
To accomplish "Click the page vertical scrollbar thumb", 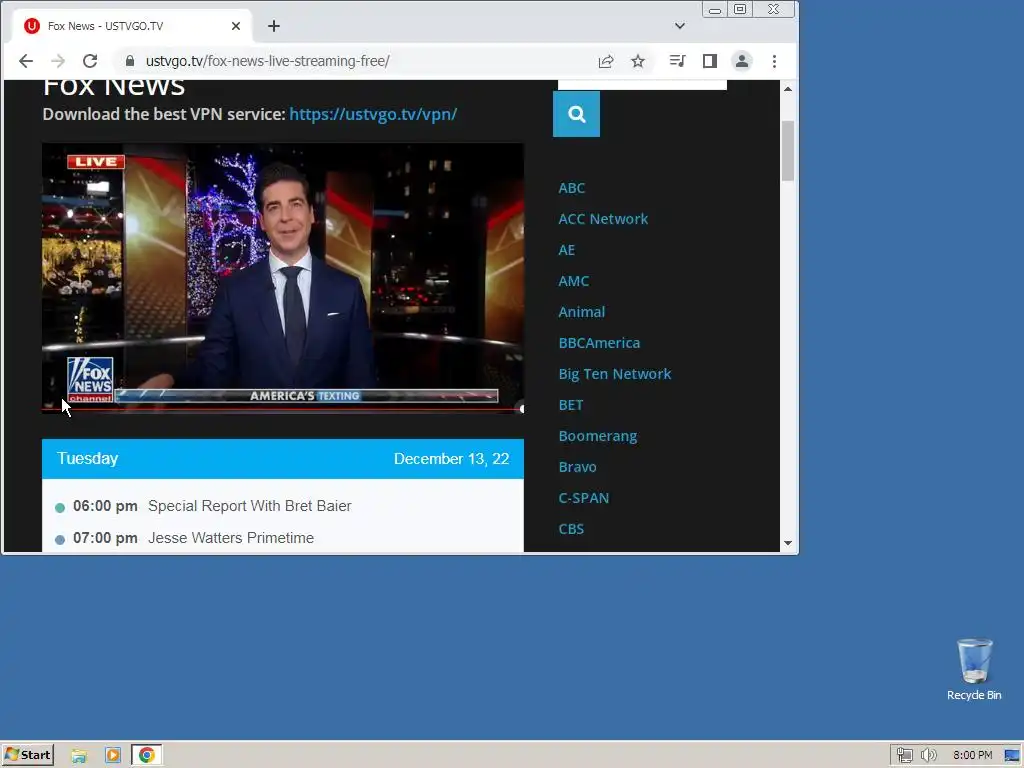I will [788, 151].
